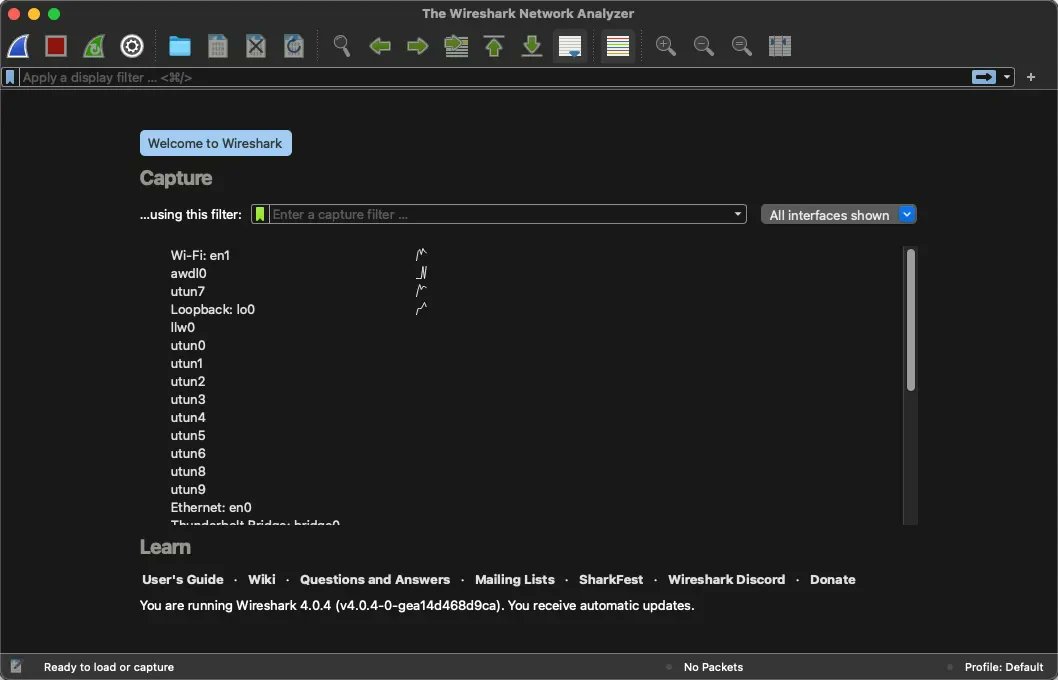The height and width of the screenshot is (680, 1058).
Task: Open User's Guide link
Action: [183, 579]
